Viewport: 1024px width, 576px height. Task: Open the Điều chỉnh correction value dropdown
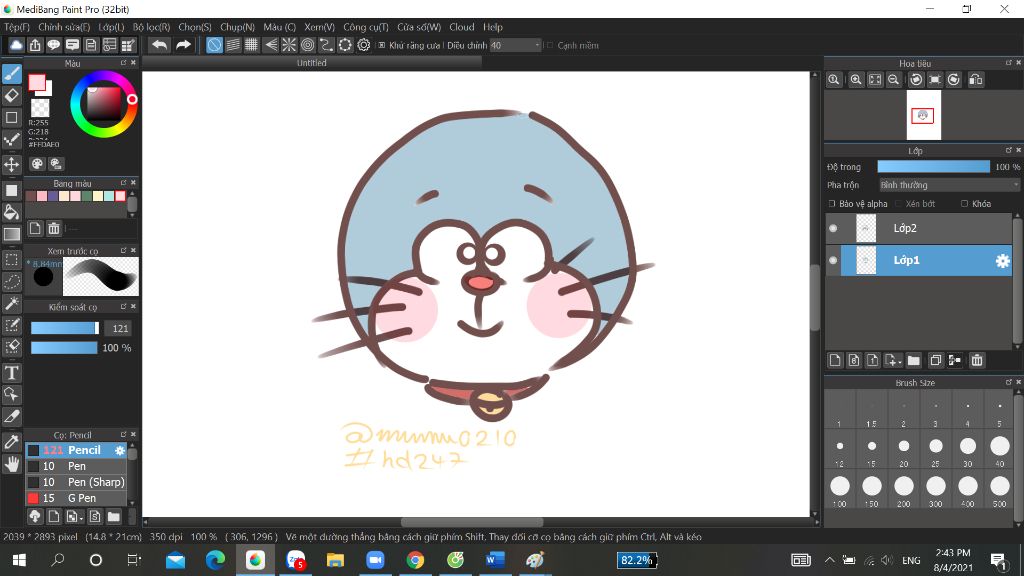[x=516, y=45]
